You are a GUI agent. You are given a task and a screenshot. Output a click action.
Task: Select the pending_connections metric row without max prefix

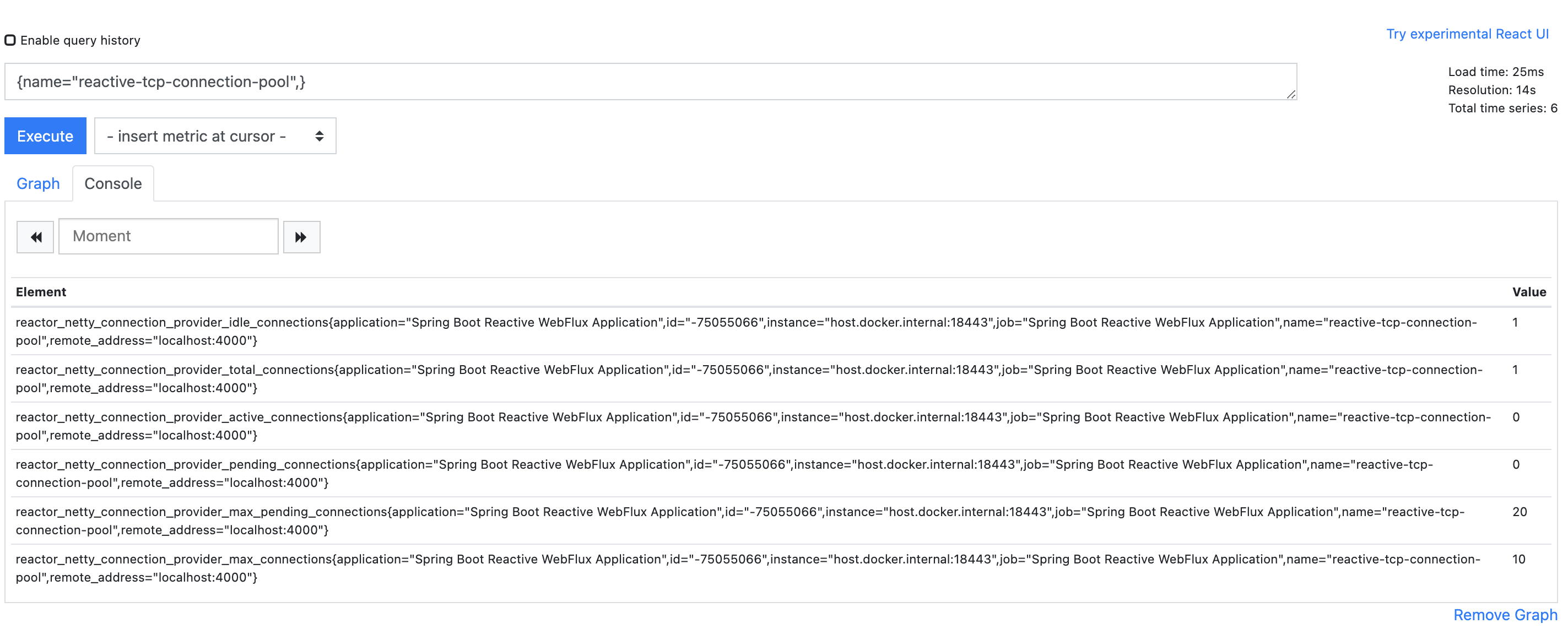click(724, 474)
